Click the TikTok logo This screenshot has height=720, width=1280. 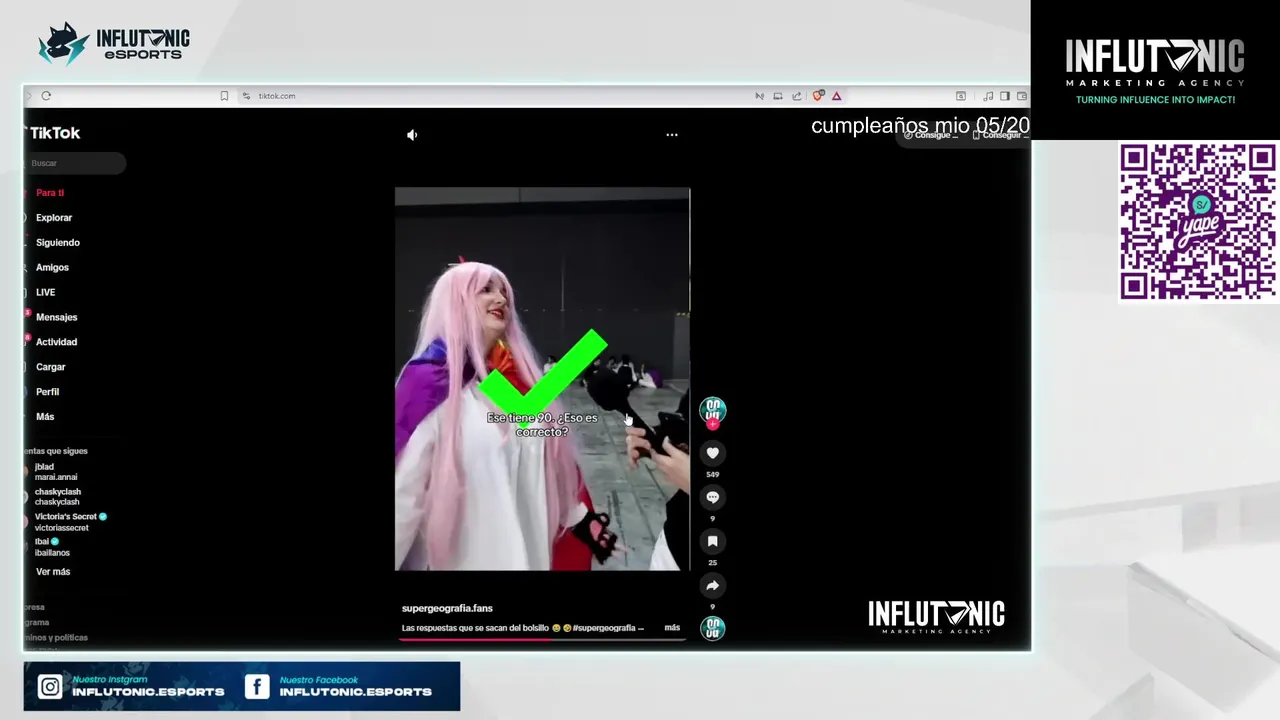[x=53, y=133]
